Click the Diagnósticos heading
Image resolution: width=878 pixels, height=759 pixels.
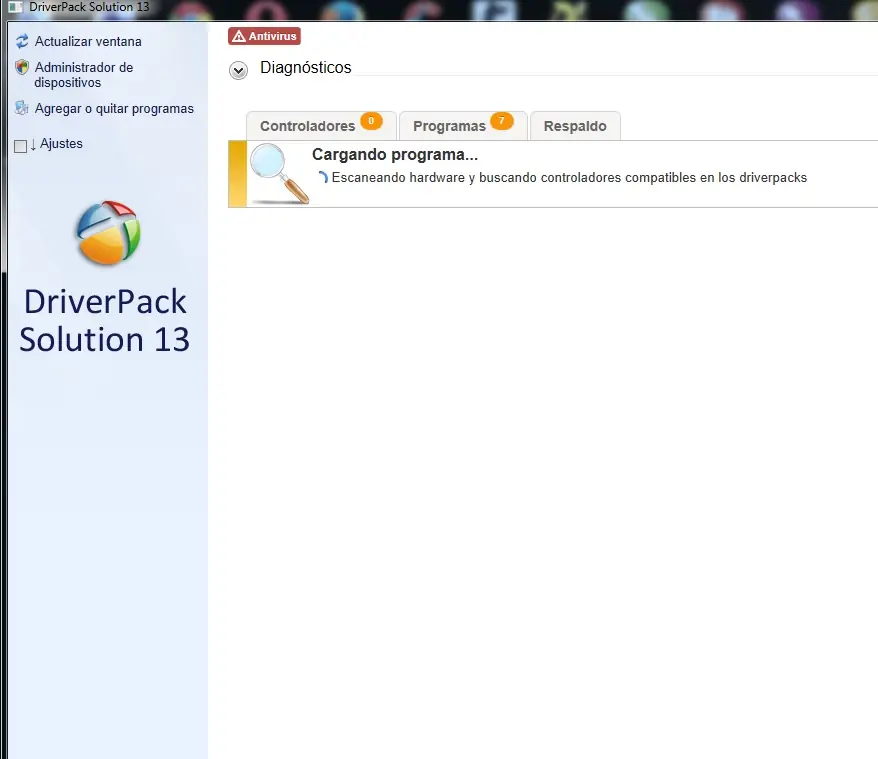pyautogui.click(x=306, y=67)
